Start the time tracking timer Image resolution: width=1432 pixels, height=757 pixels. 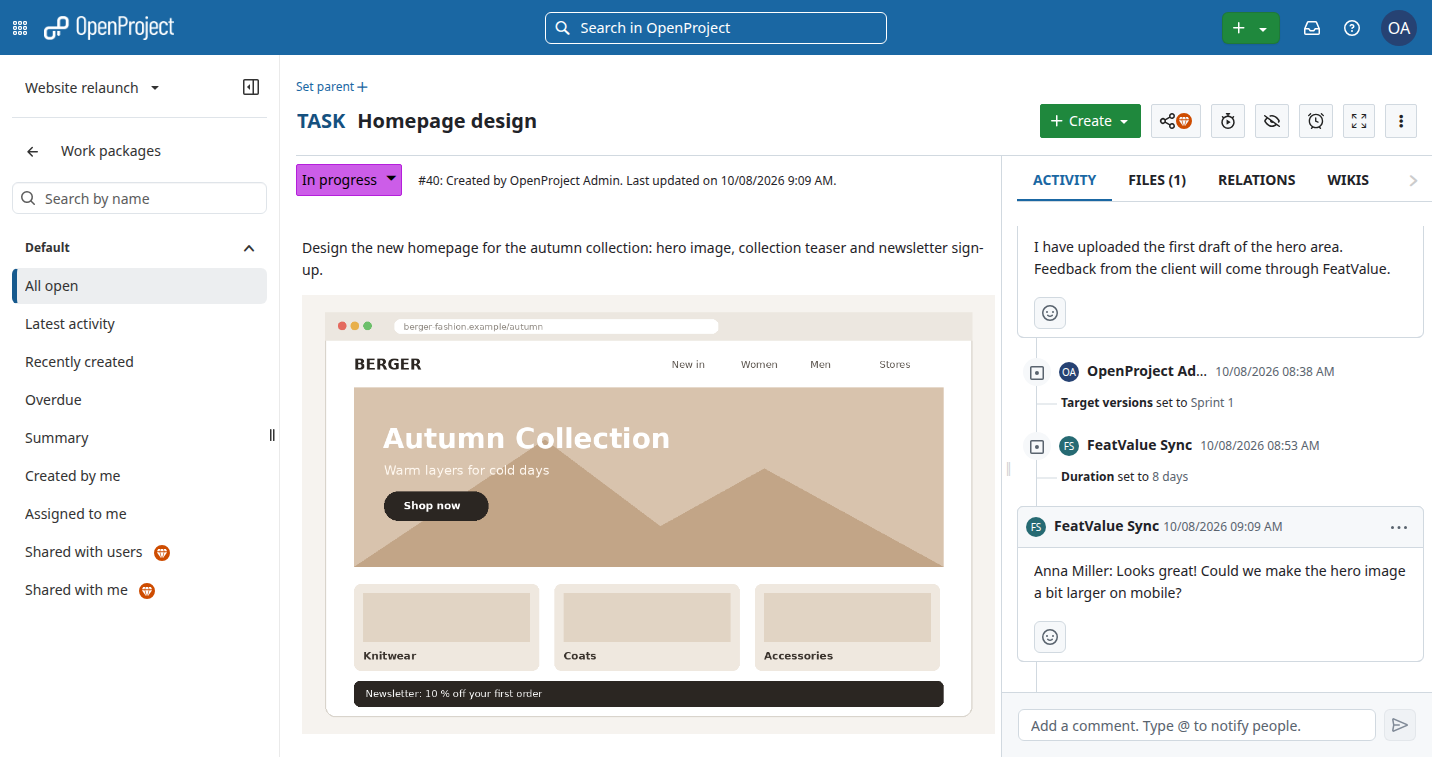coord(1228,121)
